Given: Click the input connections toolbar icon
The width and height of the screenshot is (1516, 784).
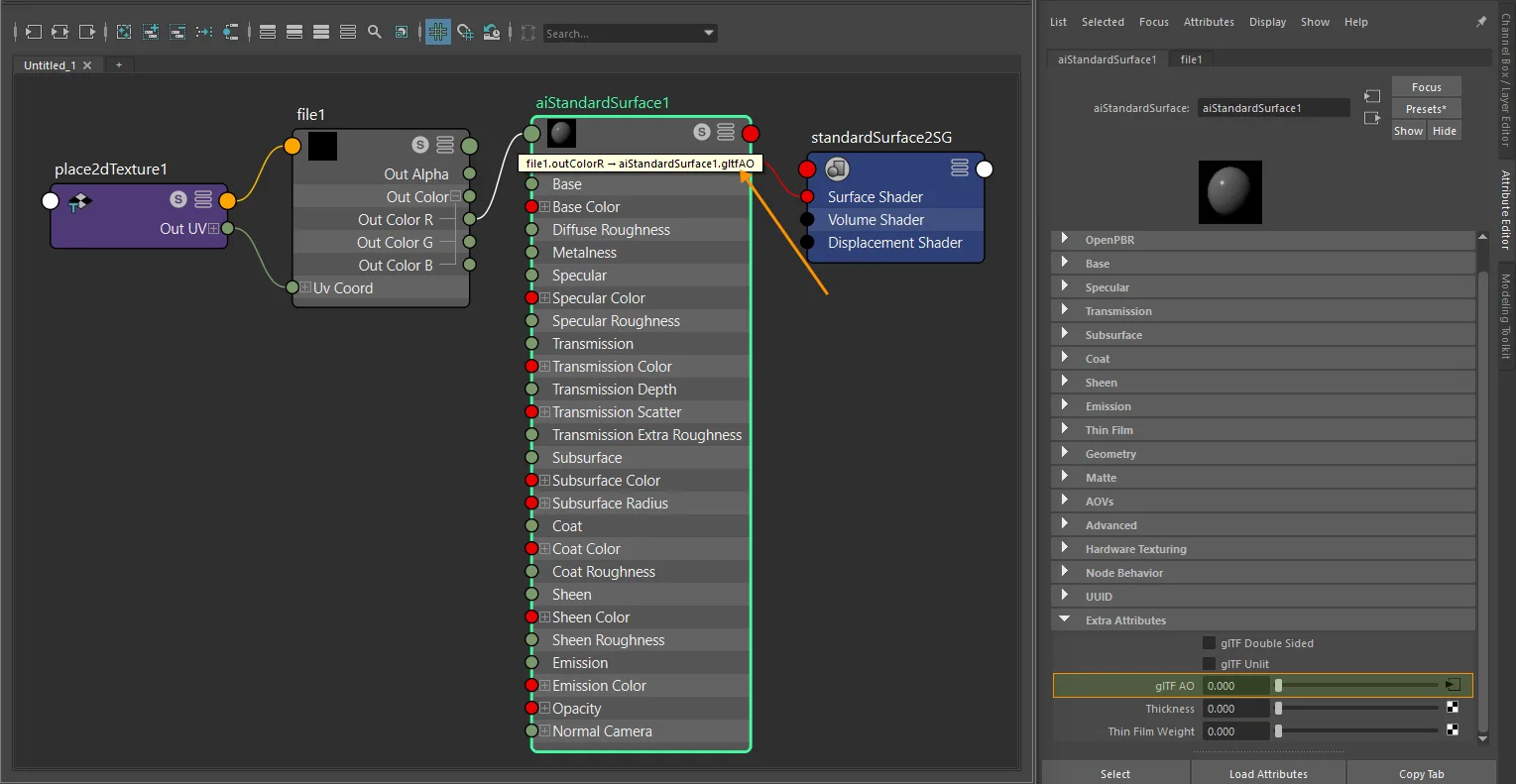Looking at the screenshot, I should [33, 32].
